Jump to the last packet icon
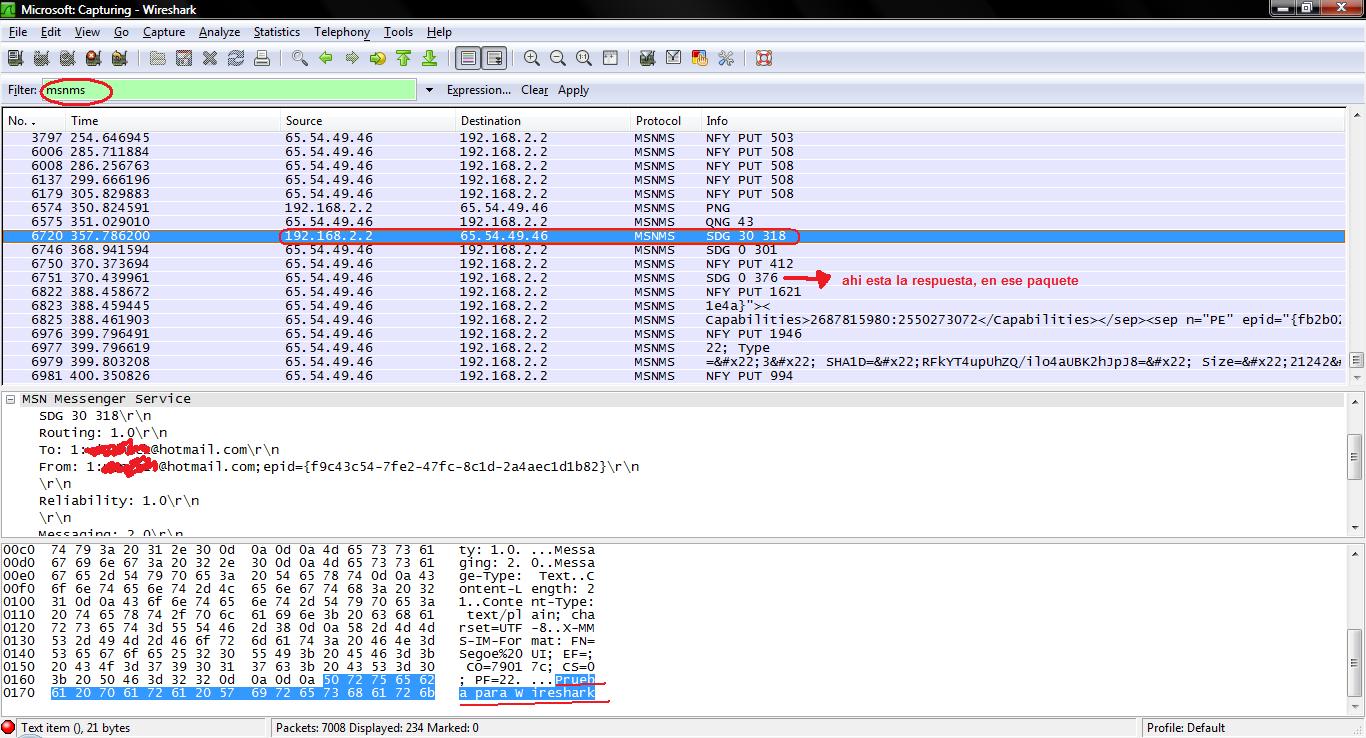 coord(429,59)
